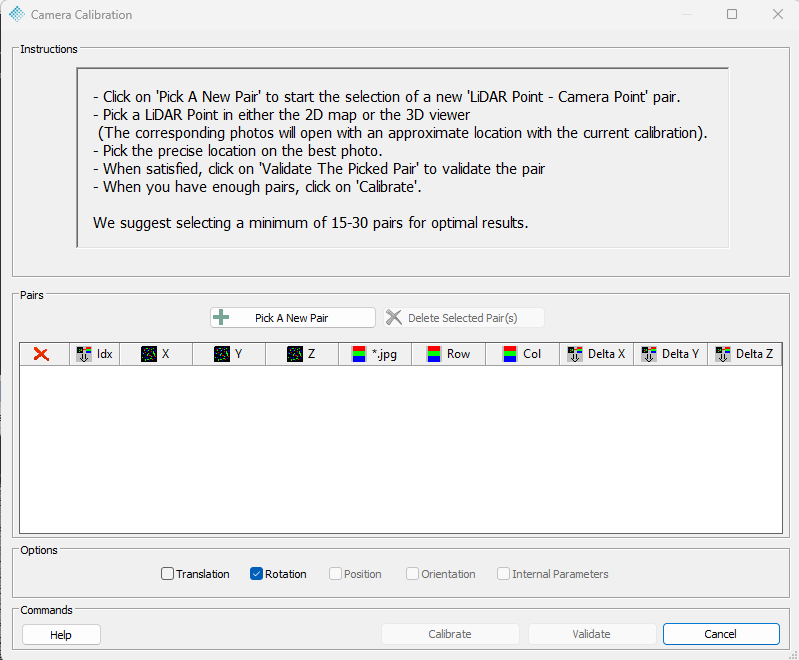Click the Translation label text
799x660 pixels.
point(203,574)
